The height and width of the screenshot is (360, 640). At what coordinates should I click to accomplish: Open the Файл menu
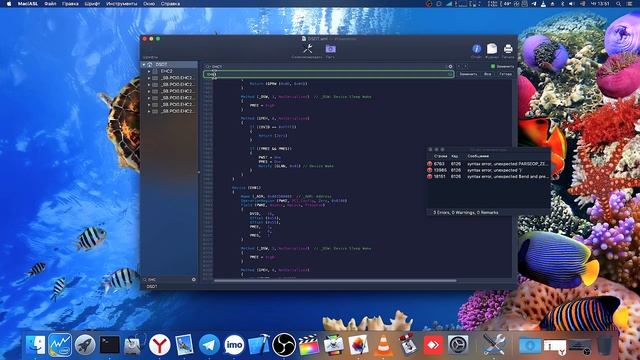point(50,4)
